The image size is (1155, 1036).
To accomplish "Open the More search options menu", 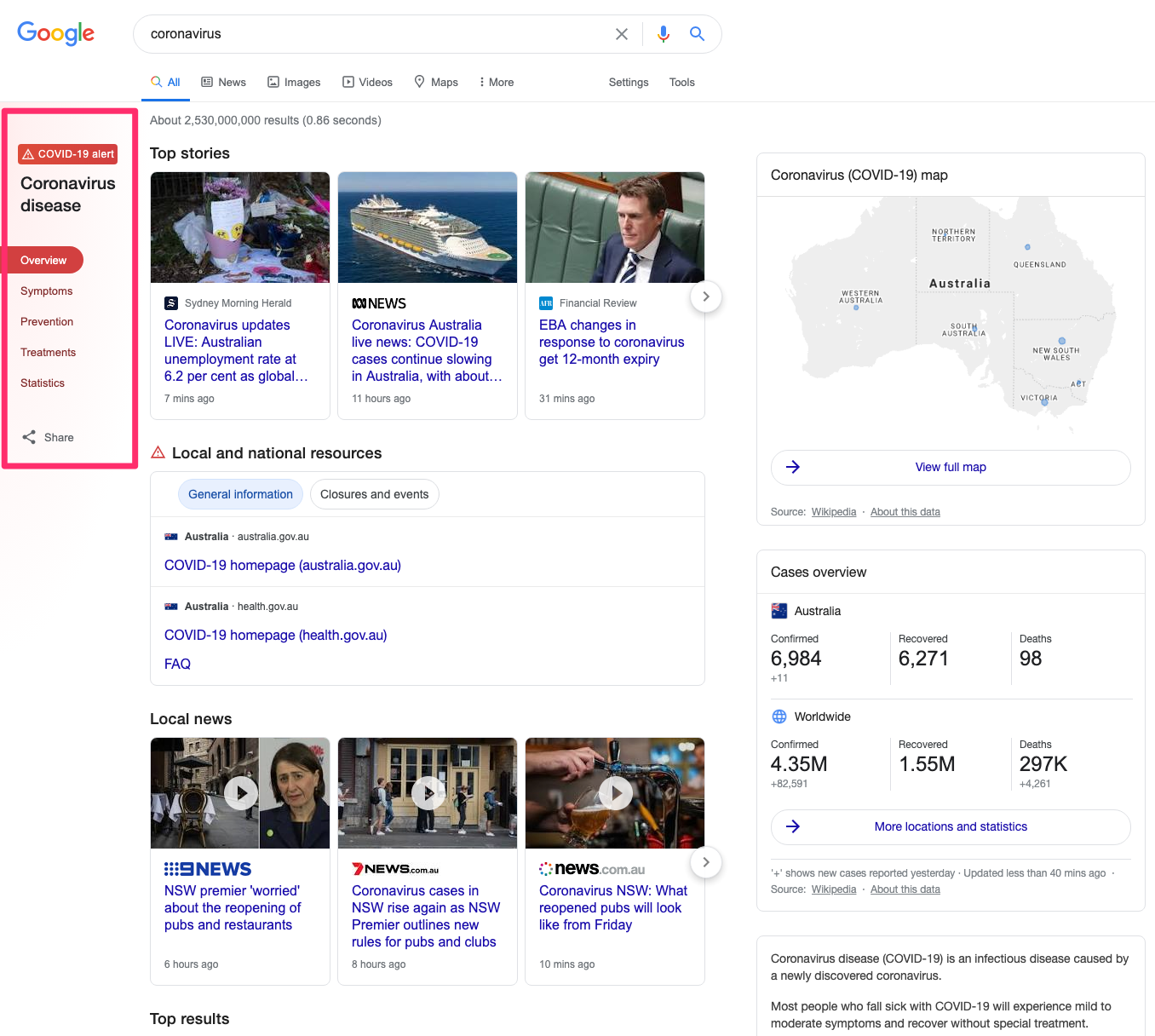I will [496, 83].
